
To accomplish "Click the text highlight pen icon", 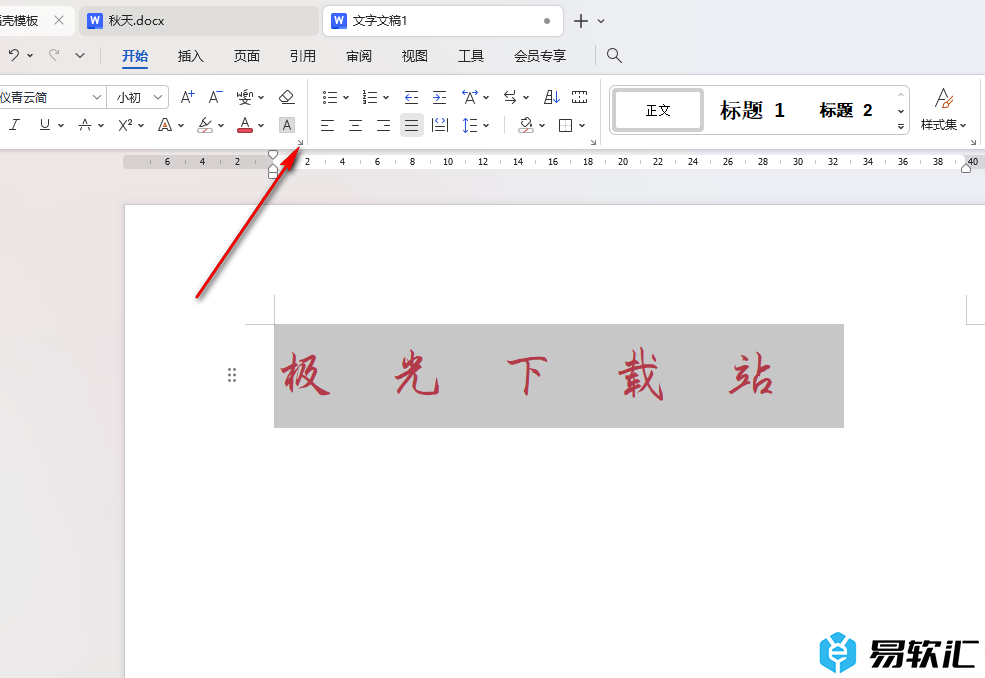I will [x=205, y=125].
